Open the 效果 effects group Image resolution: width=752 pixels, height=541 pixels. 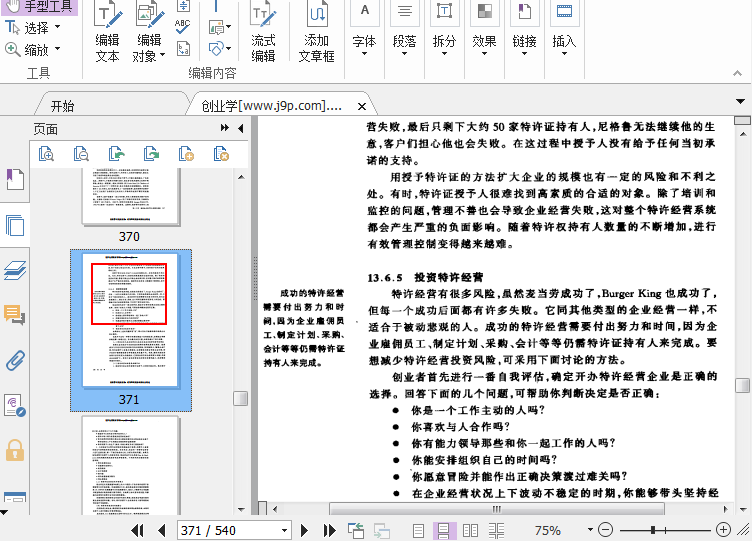pos(484,29)
